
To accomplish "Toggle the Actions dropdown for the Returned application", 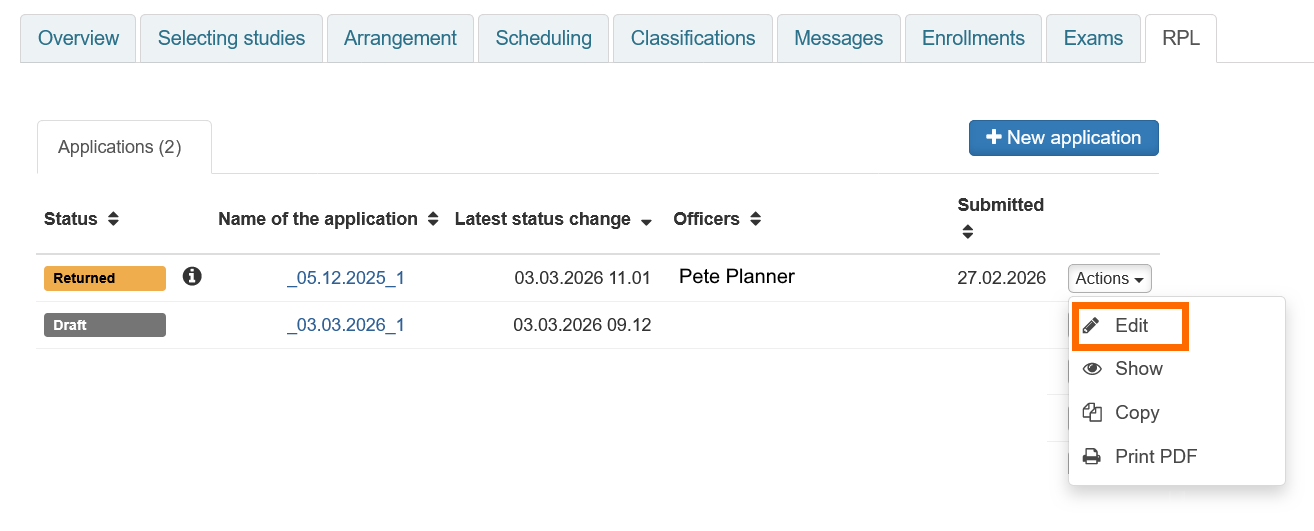I will pos(1109,279).
